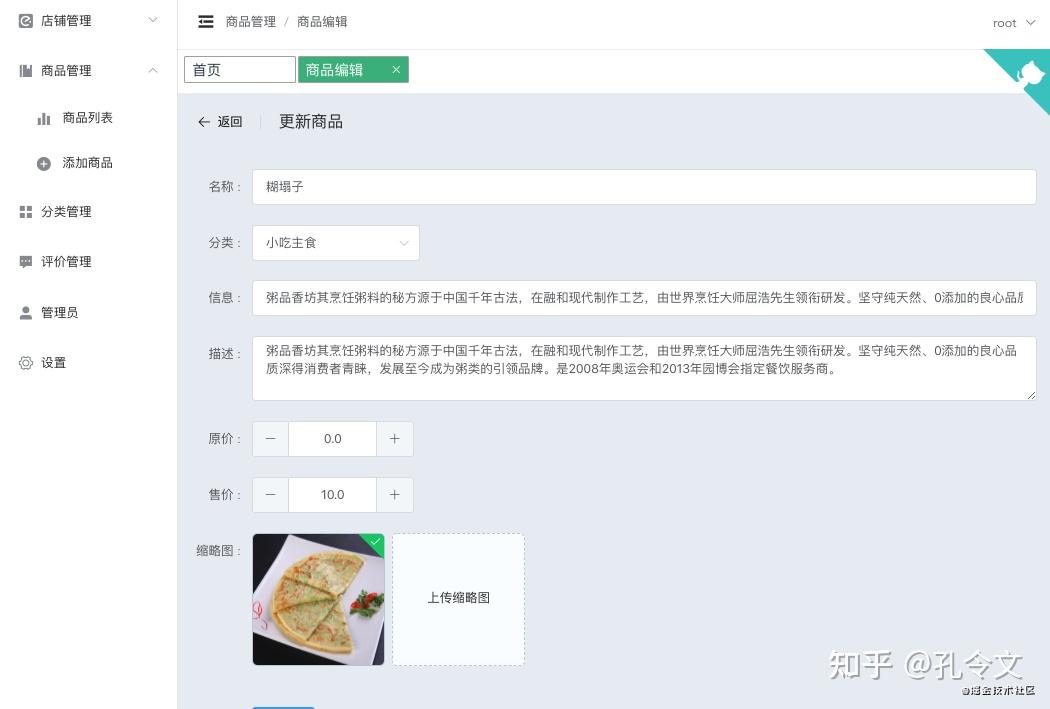Expand the 店铺管理 menu chevron
Screen dimensions: 1050x709
click(x=153, y=20)
